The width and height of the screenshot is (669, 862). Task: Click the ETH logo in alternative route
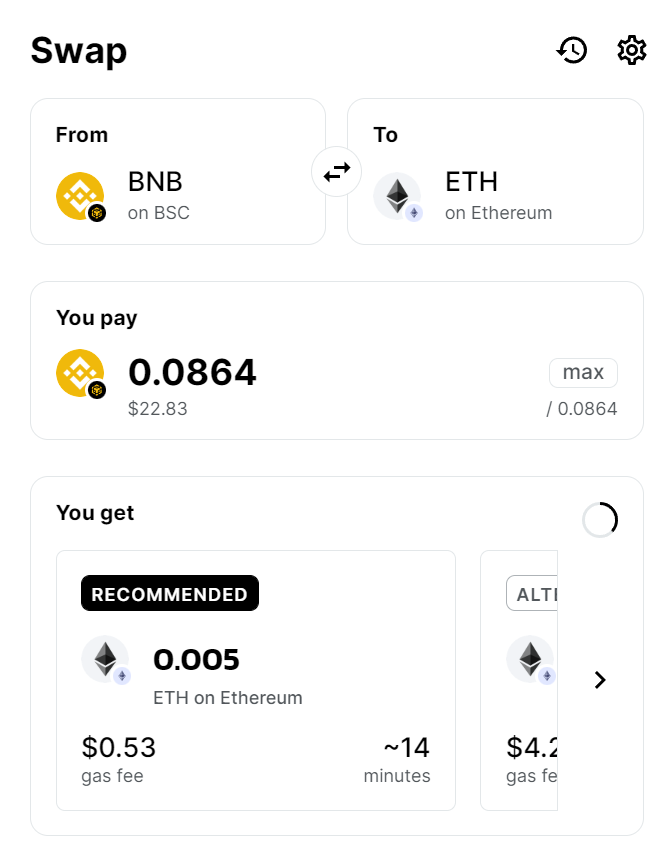click(531, 660)
